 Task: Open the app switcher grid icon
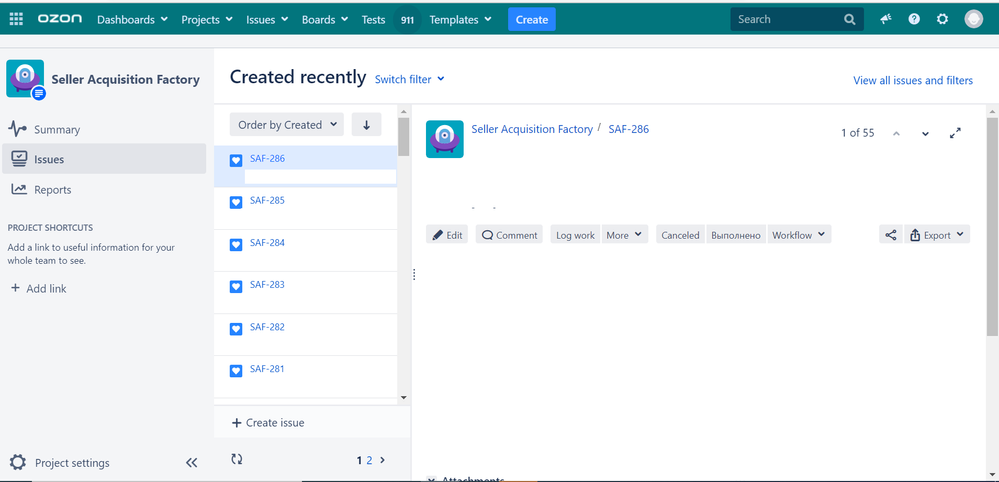[x=16, y=19]
